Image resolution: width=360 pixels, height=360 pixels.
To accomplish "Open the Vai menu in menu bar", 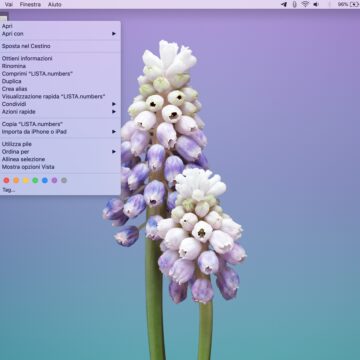I will click(x=9, y=4).
